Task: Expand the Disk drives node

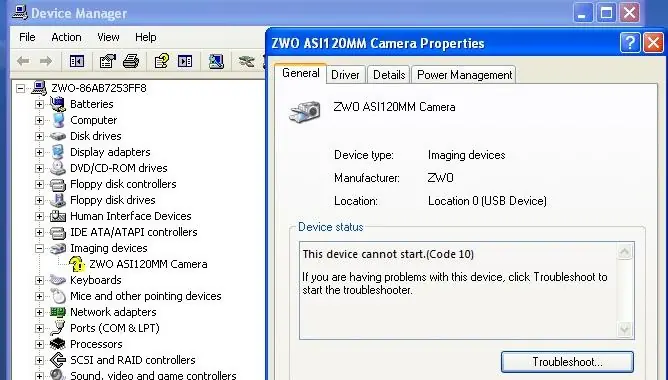Action: pyautogui.click(x=39, y=136)
